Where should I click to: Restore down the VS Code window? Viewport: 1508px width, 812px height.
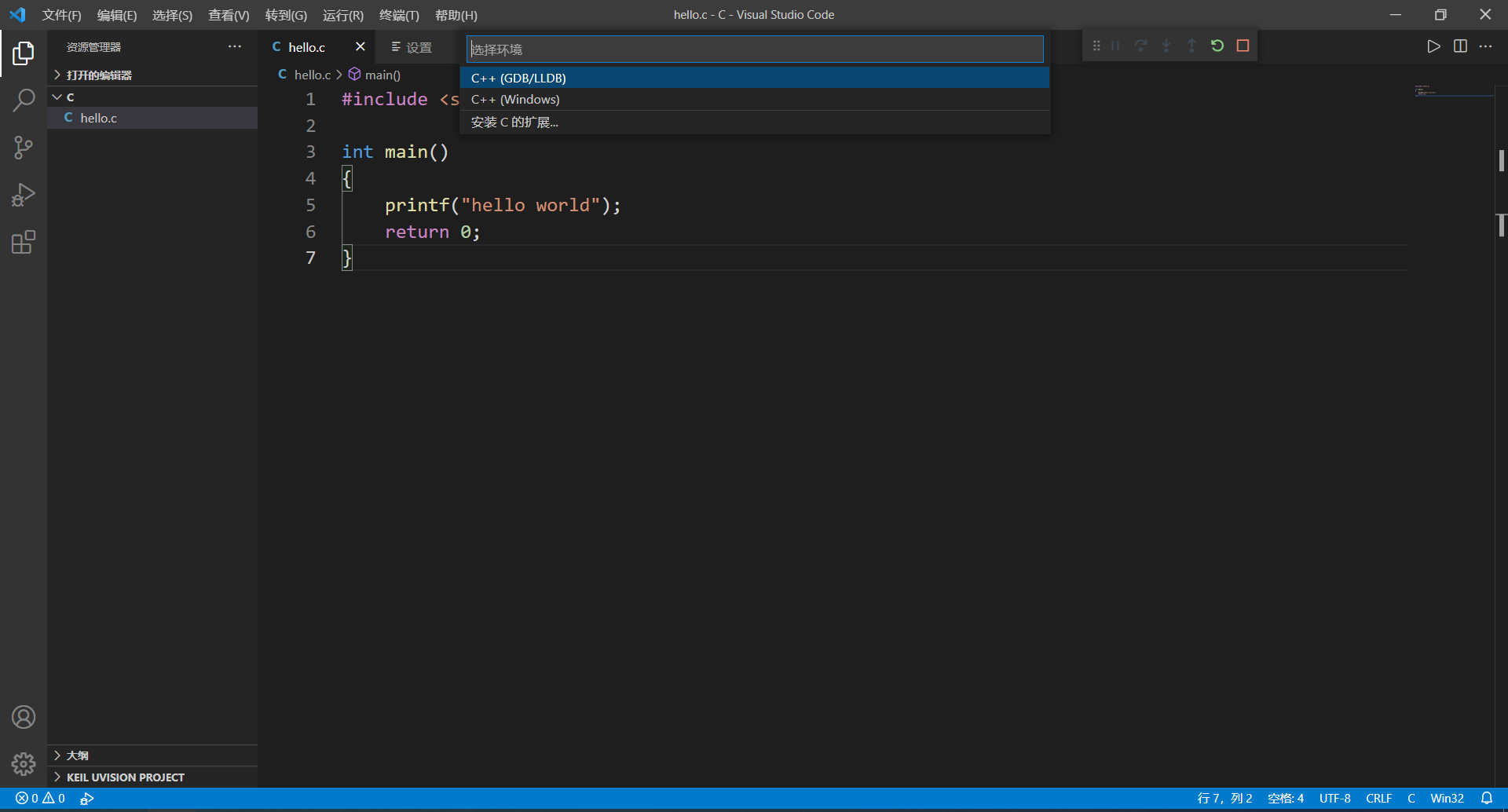click(x=1440, y=15)
